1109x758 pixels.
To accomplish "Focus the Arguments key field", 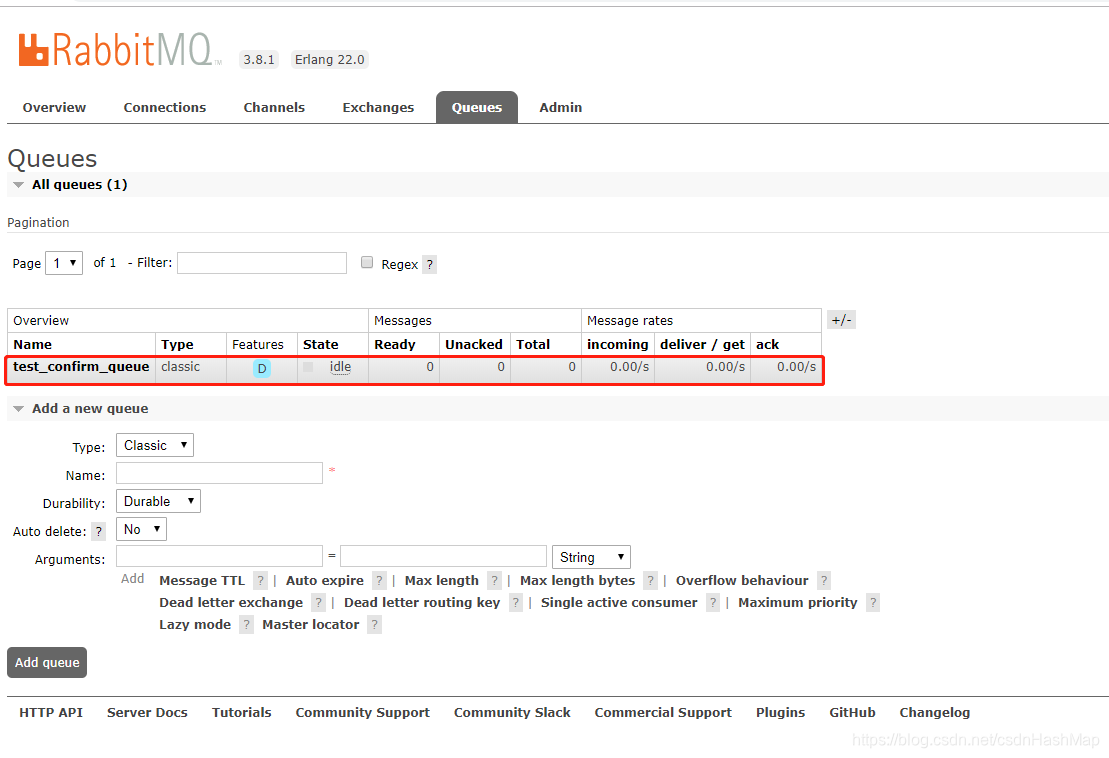I will click(219, 556).
